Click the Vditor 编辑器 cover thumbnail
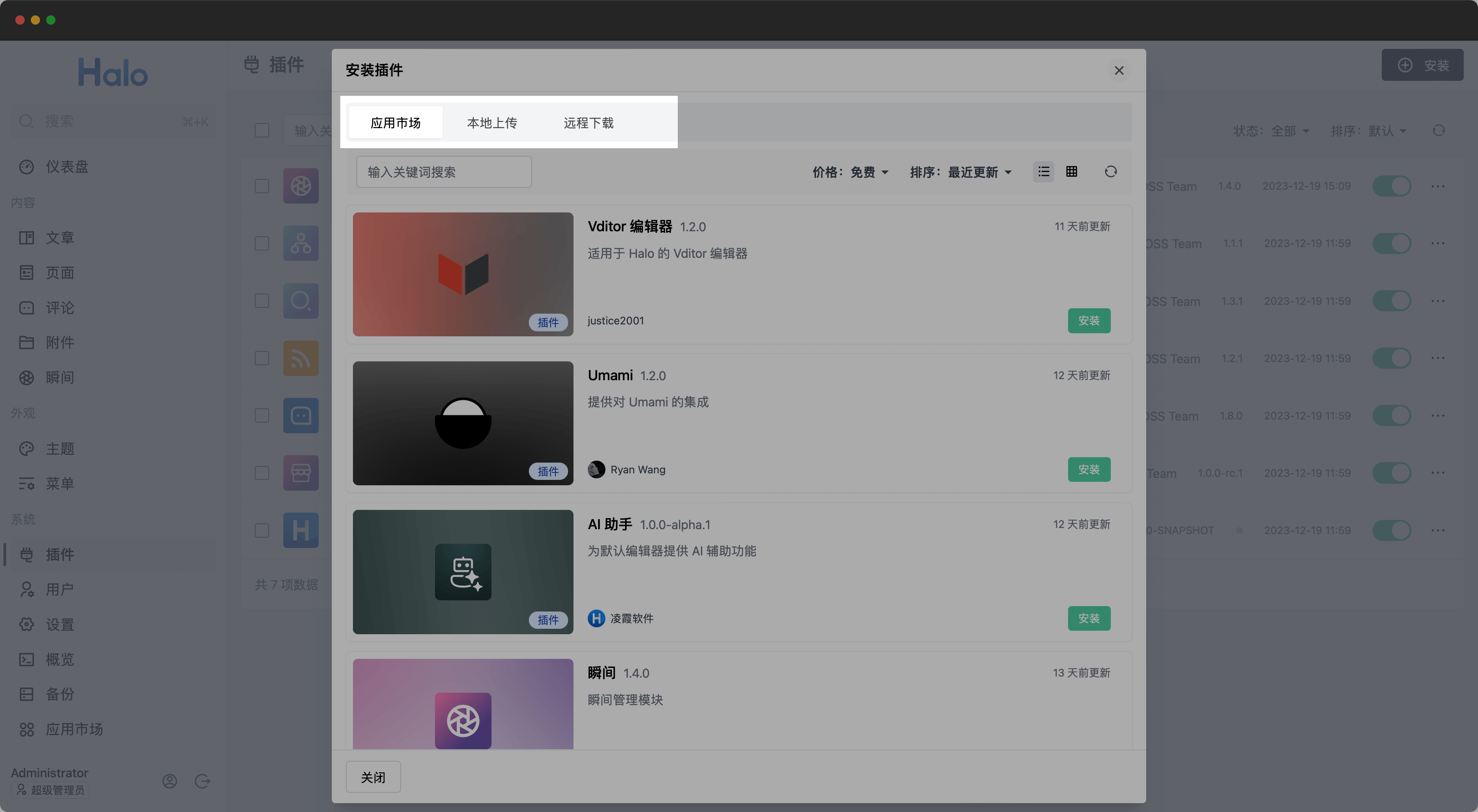The width and height of the screenshot is (1478, 812). pos(462,274)
